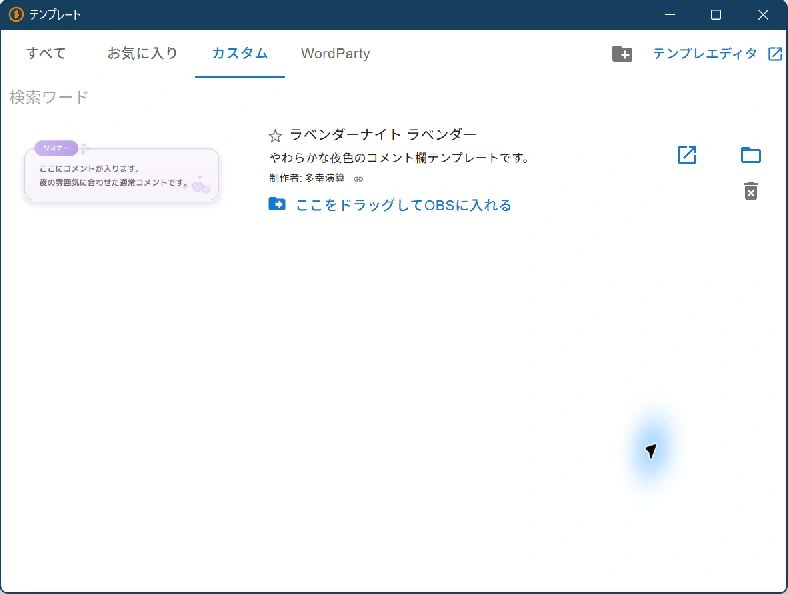Open ラベンダーナイト template in external window icon
The width and height of the screenshot is (788, 594).
687,155
